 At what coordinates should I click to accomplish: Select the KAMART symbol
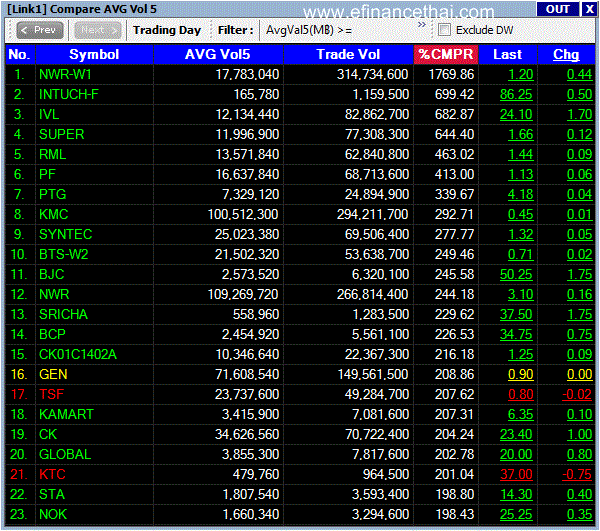[66, 414]
